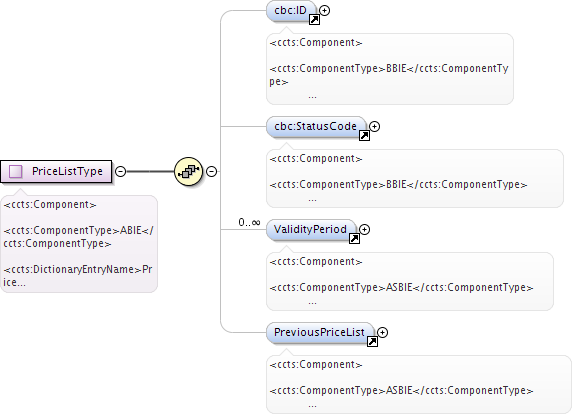Collapse the sequence compositor children
This screenshot has width=579, height=417.
point(211,171)
